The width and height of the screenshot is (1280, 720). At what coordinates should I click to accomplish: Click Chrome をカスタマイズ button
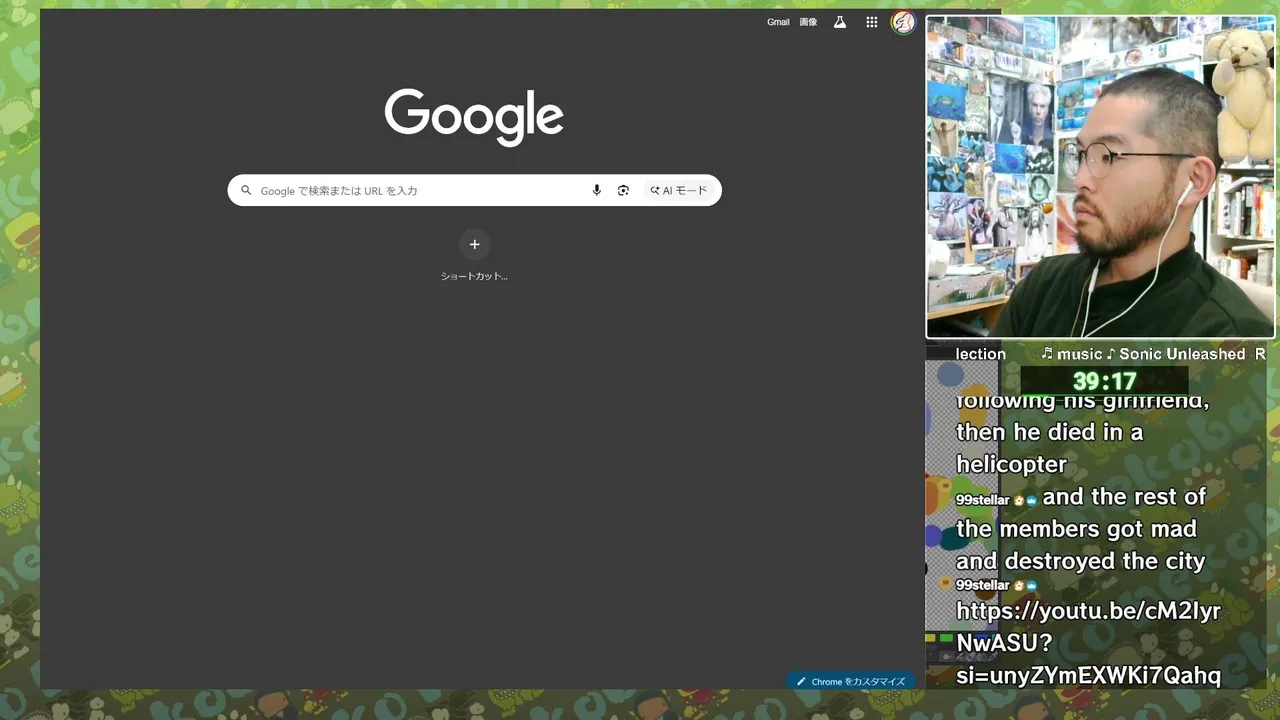[850, 681]
